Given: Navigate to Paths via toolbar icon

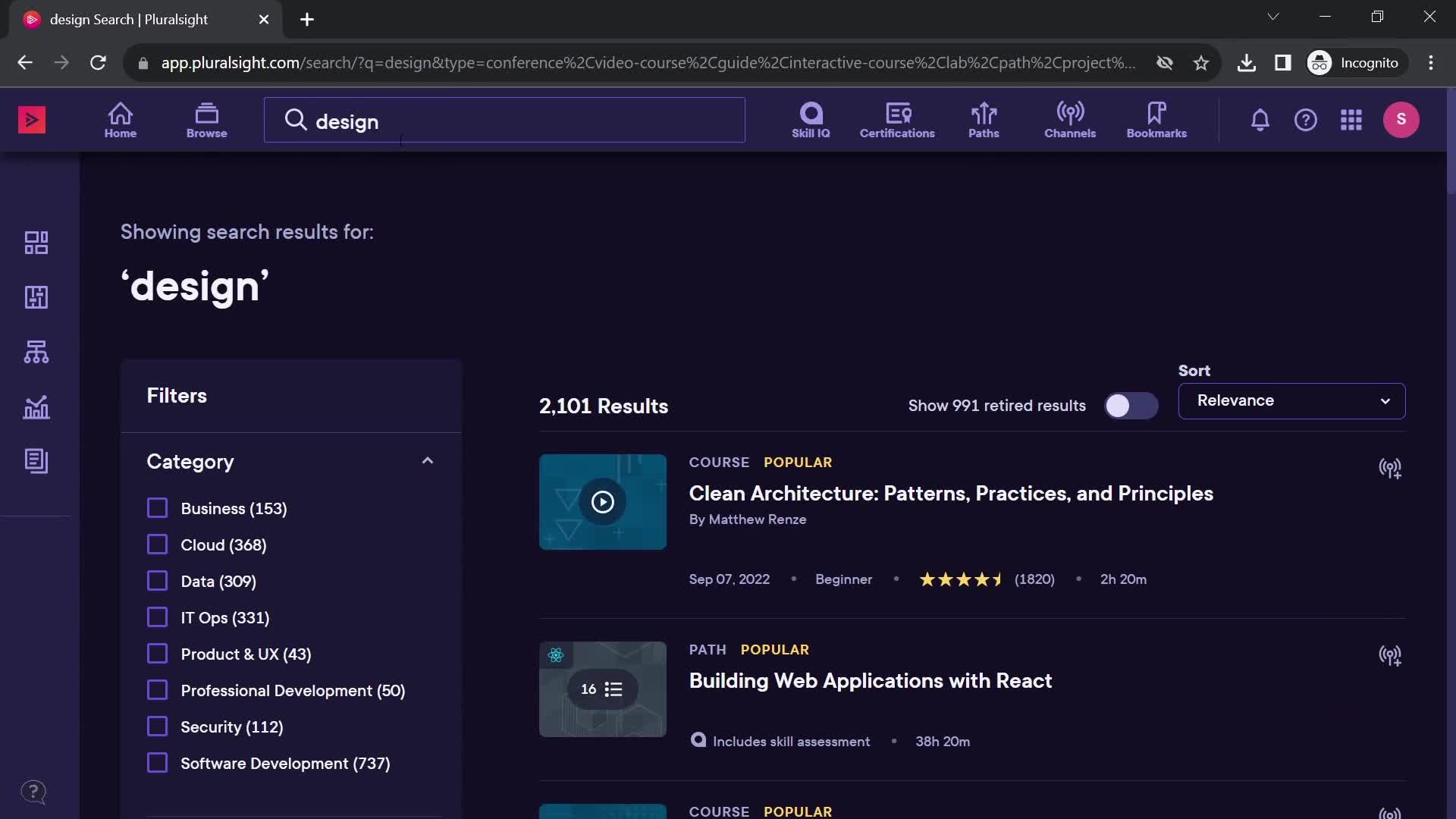Looking at the screenshot, I should pos(984,119).
